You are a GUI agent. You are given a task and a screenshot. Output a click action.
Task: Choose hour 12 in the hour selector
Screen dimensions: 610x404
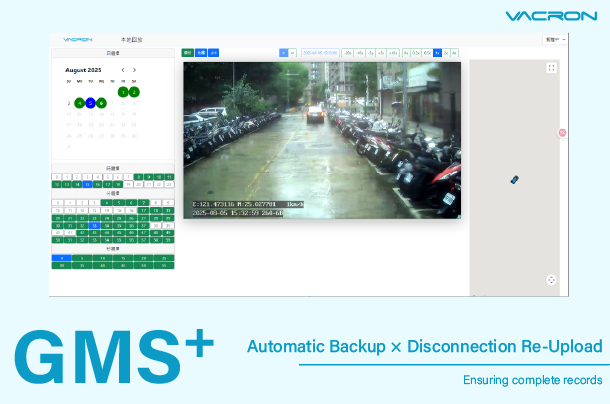click(57, 184)
